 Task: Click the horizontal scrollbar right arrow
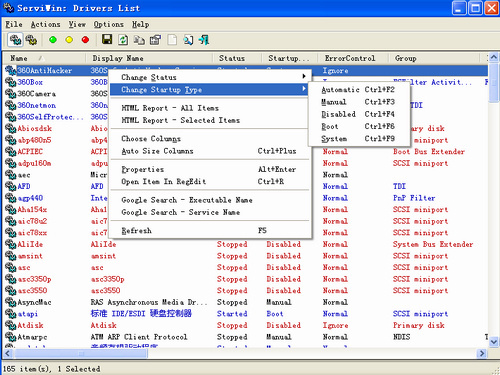[x=482, y=353]
